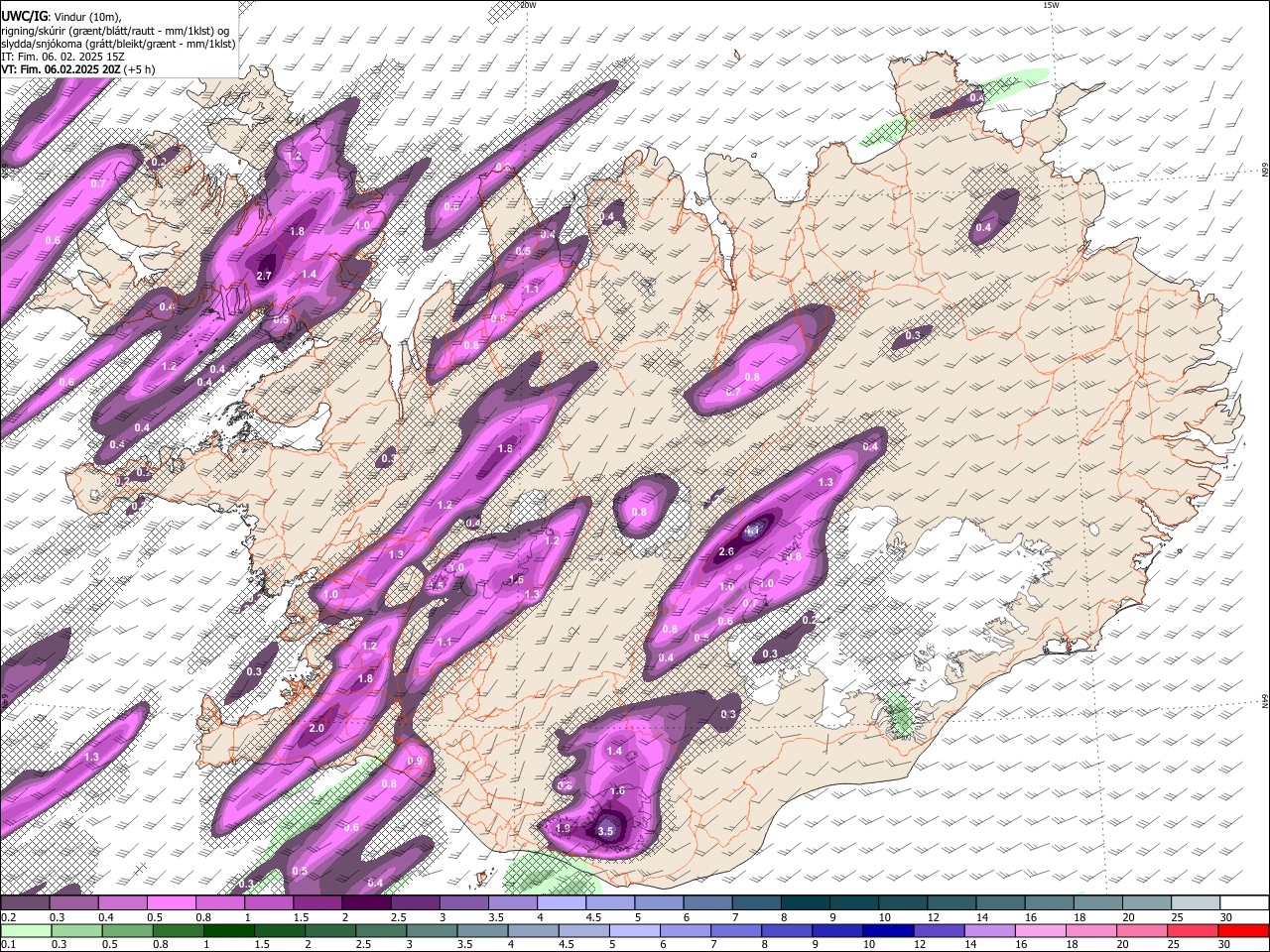Click the '64N' latitude label at the right edge

point(1264,701)
